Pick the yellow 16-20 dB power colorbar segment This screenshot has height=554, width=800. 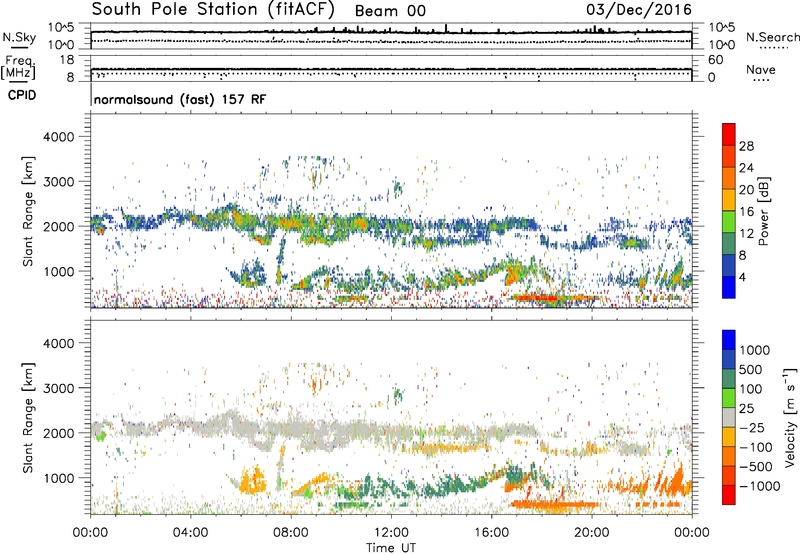pos(729,200)
